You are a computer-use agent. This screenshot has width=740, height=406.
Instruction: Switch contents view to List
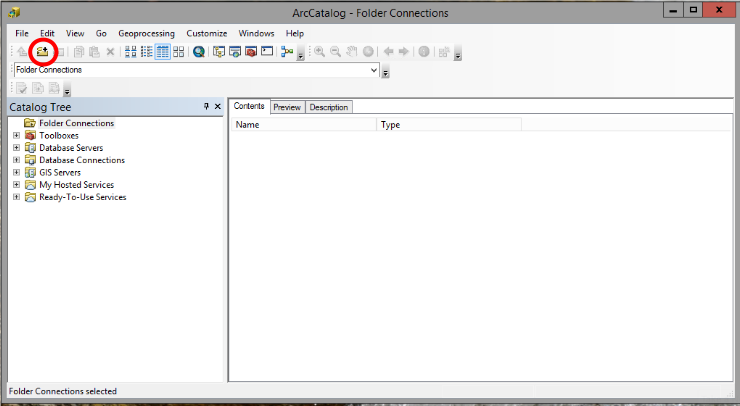coord(147,51)
